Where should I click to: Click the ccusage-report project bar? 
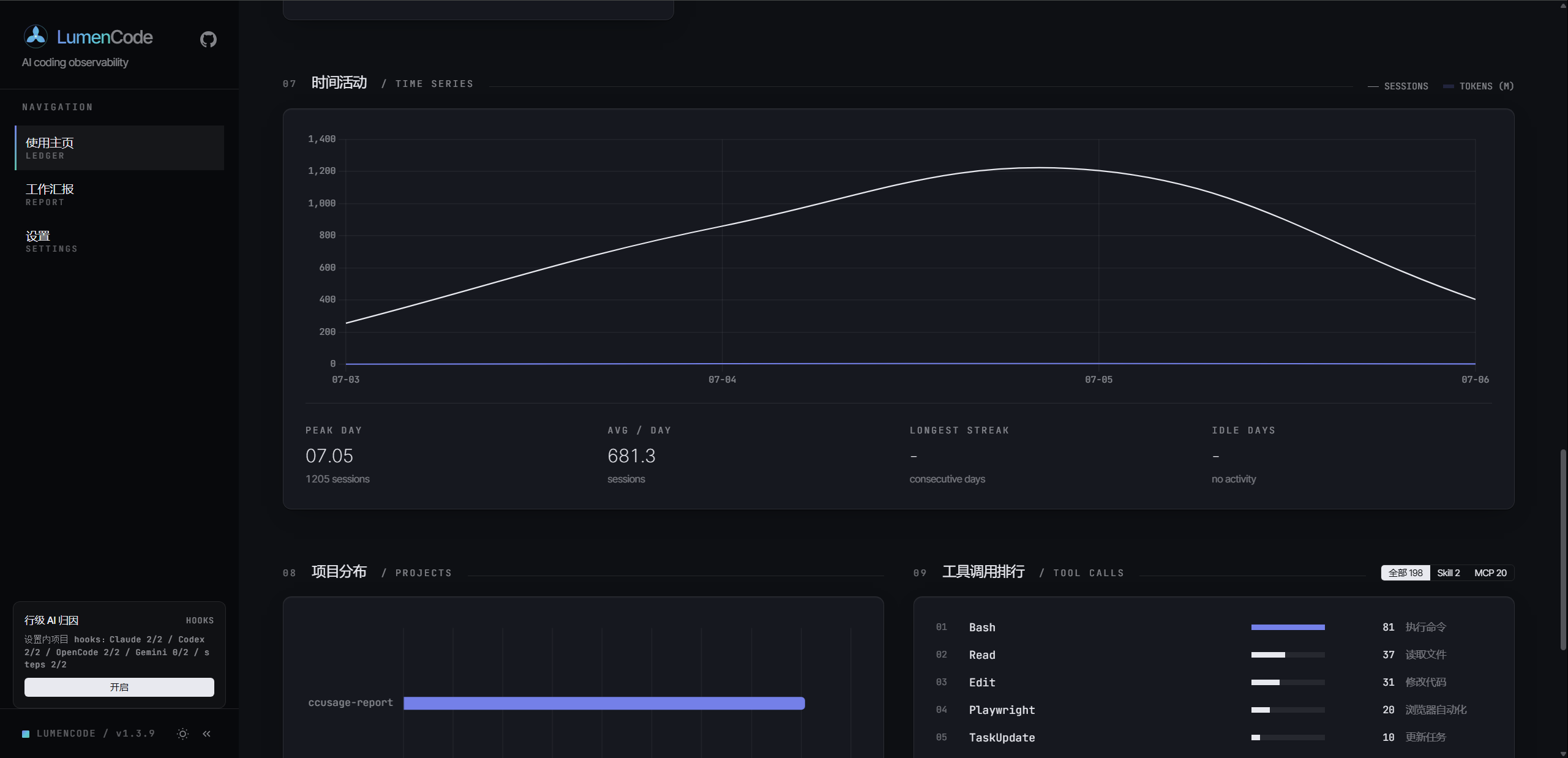point(604,703)
